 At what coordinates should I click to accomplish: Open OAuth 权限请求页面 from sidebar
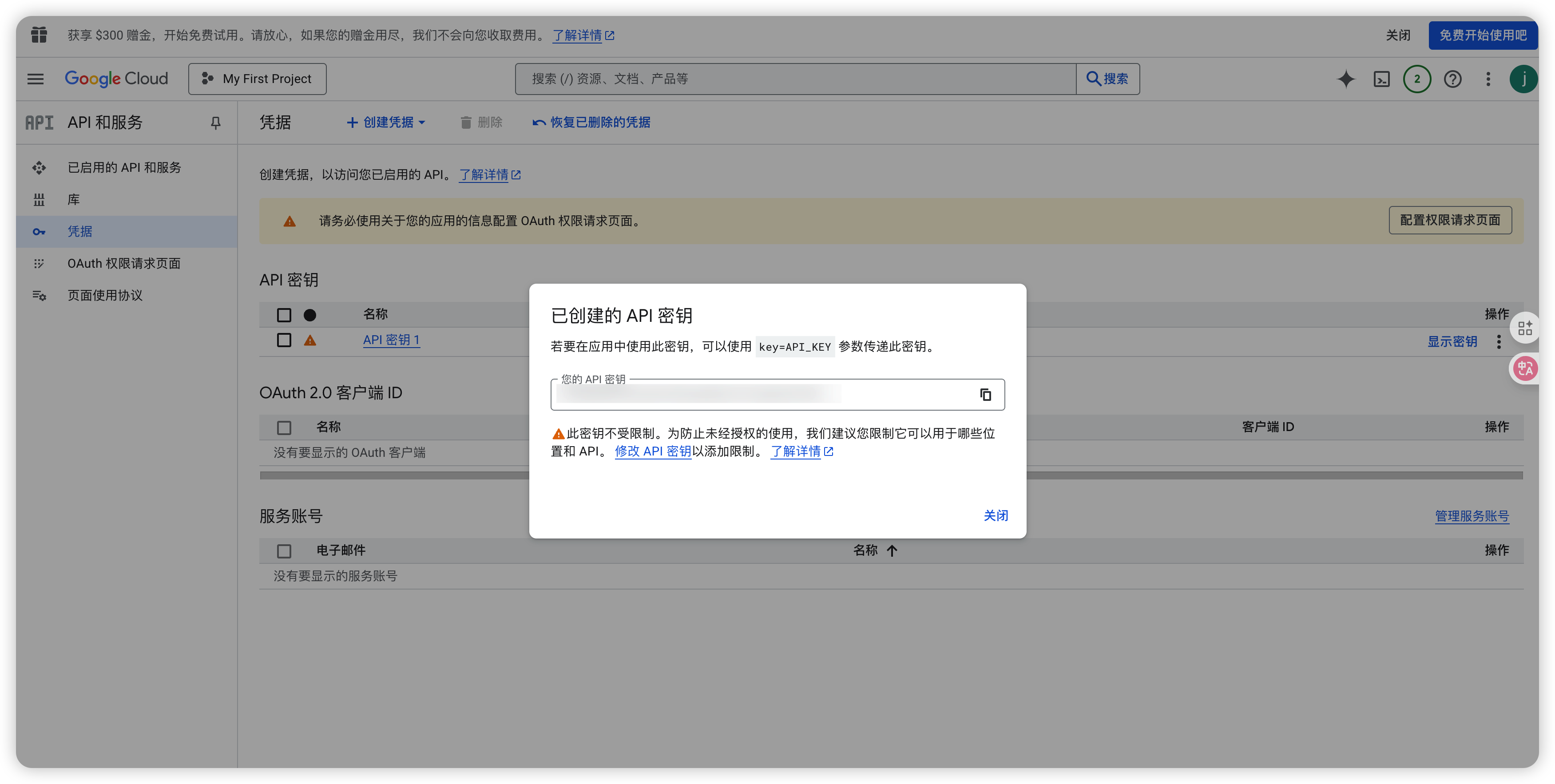(124, 263)
